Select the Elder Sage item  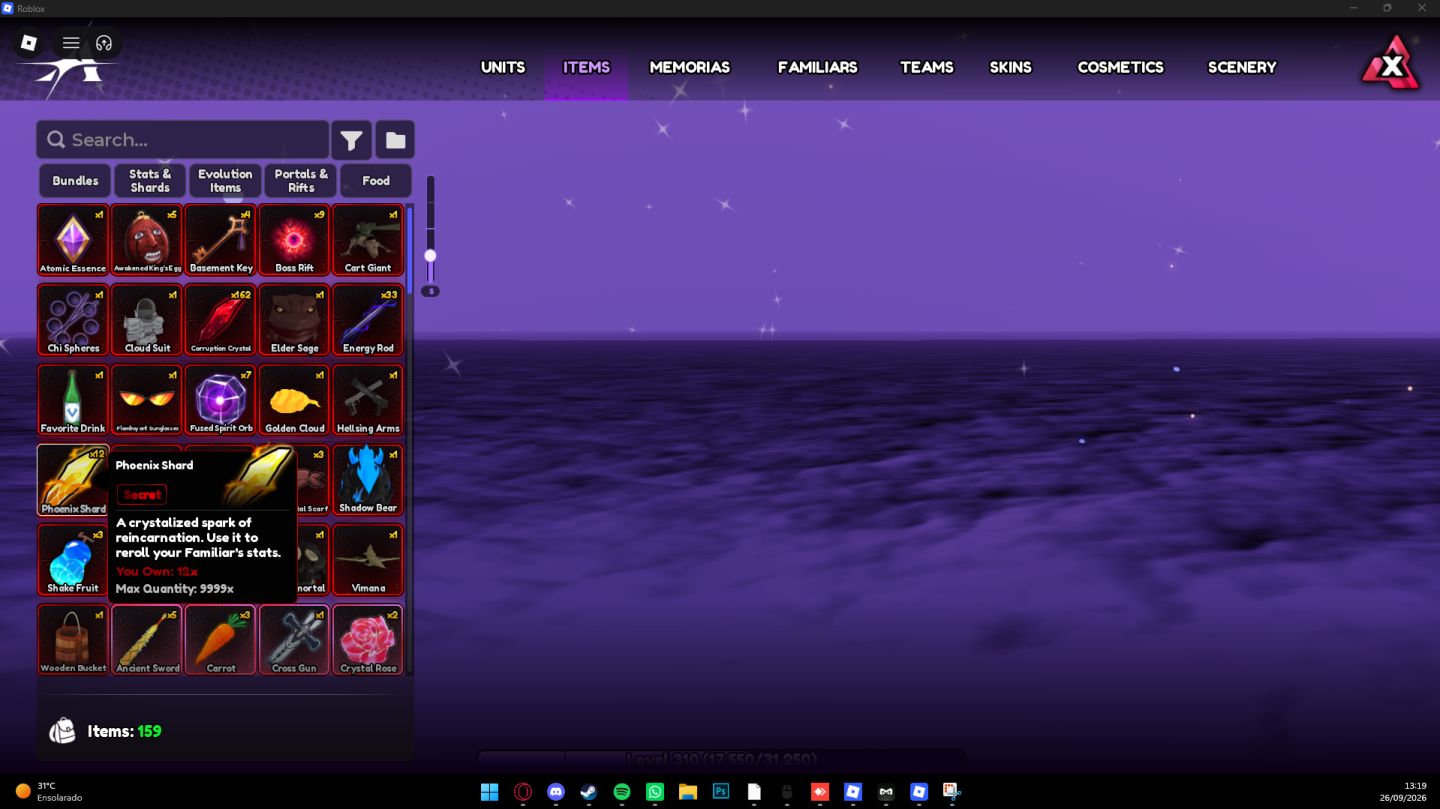pyautogui.click(x=294, y=320)
